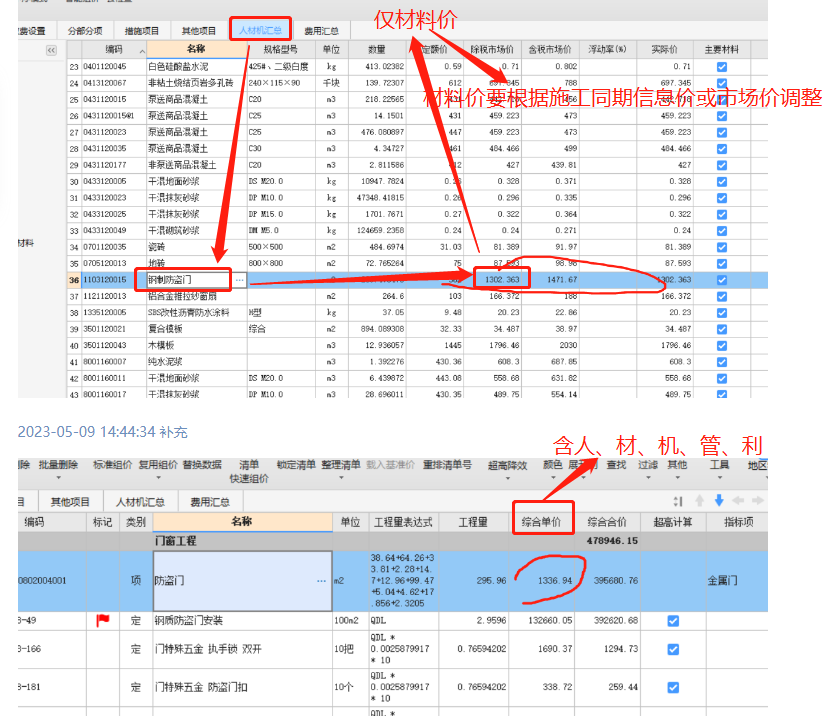Image resolution: width=829 pixels, height=716 pixels.
Task: Toggle 主要材料 checkbox for 干混地面砂浆 row 30
Action: tap(722, 181)
